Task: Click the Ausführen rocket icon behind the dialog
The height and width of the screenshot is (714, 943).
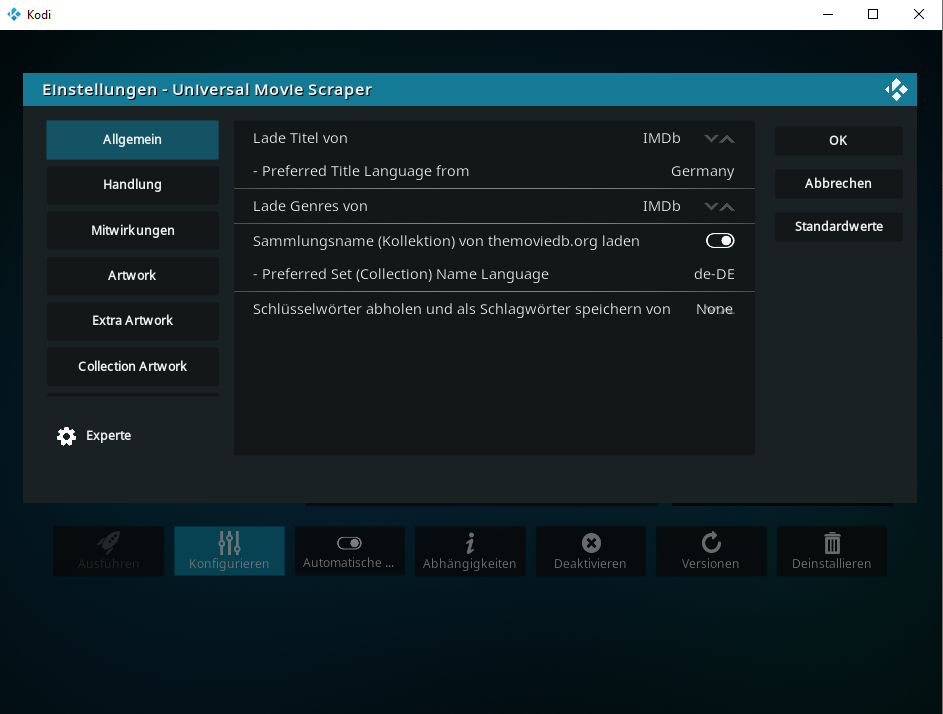Action: [109, 543]
